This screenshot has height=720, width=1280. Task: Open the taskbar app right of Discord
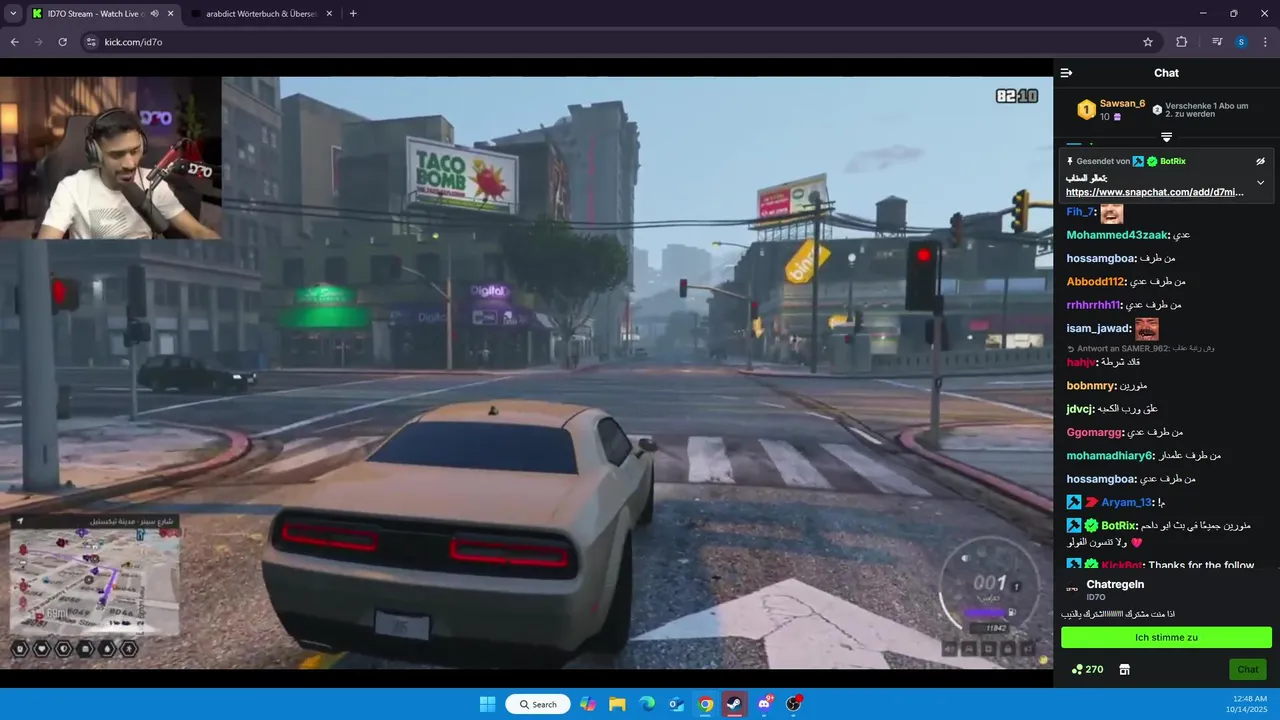coord(794,704)
